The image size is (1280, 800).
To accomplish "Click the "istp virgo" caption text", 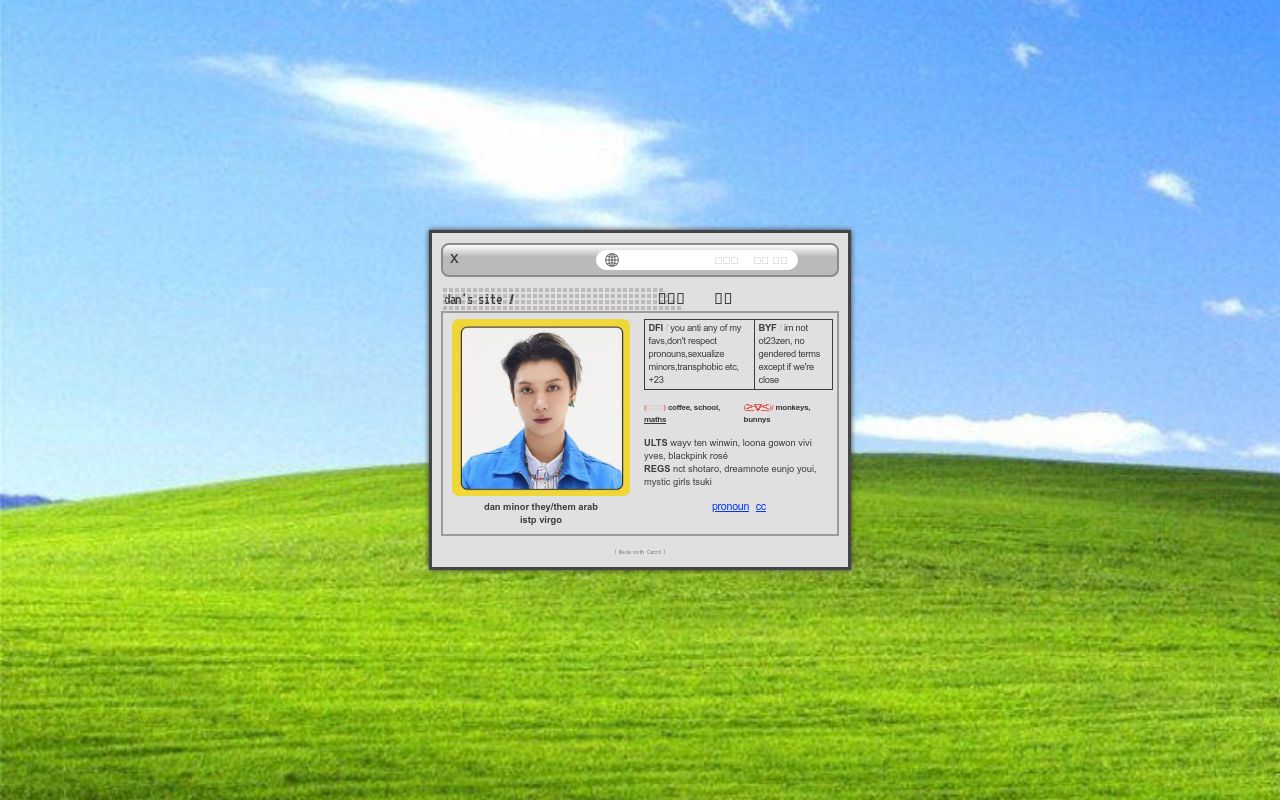I will coord(541,520).
